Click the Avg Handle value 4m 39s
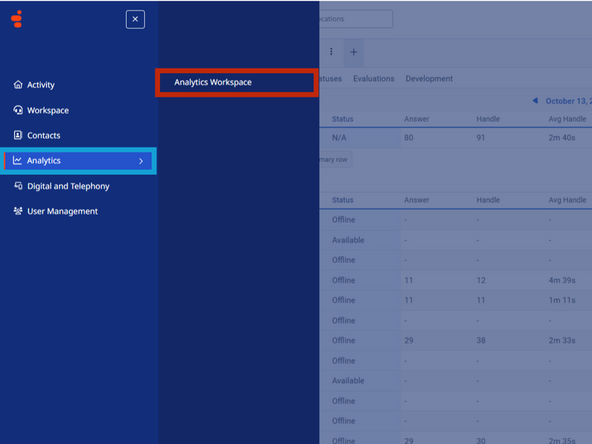Image resolution: width=592 pixels, height=444 pixels. pyautogui.click(x=562, y=281)
